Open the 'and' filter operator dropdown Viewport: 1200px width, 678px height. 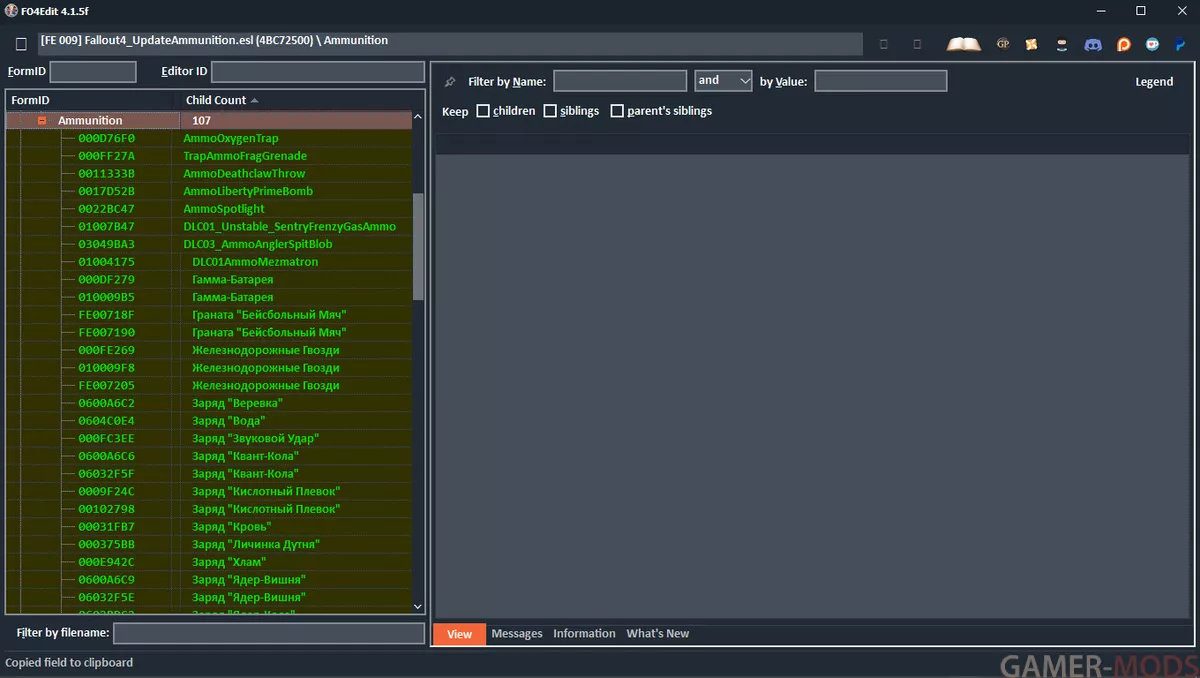[723, 81]
